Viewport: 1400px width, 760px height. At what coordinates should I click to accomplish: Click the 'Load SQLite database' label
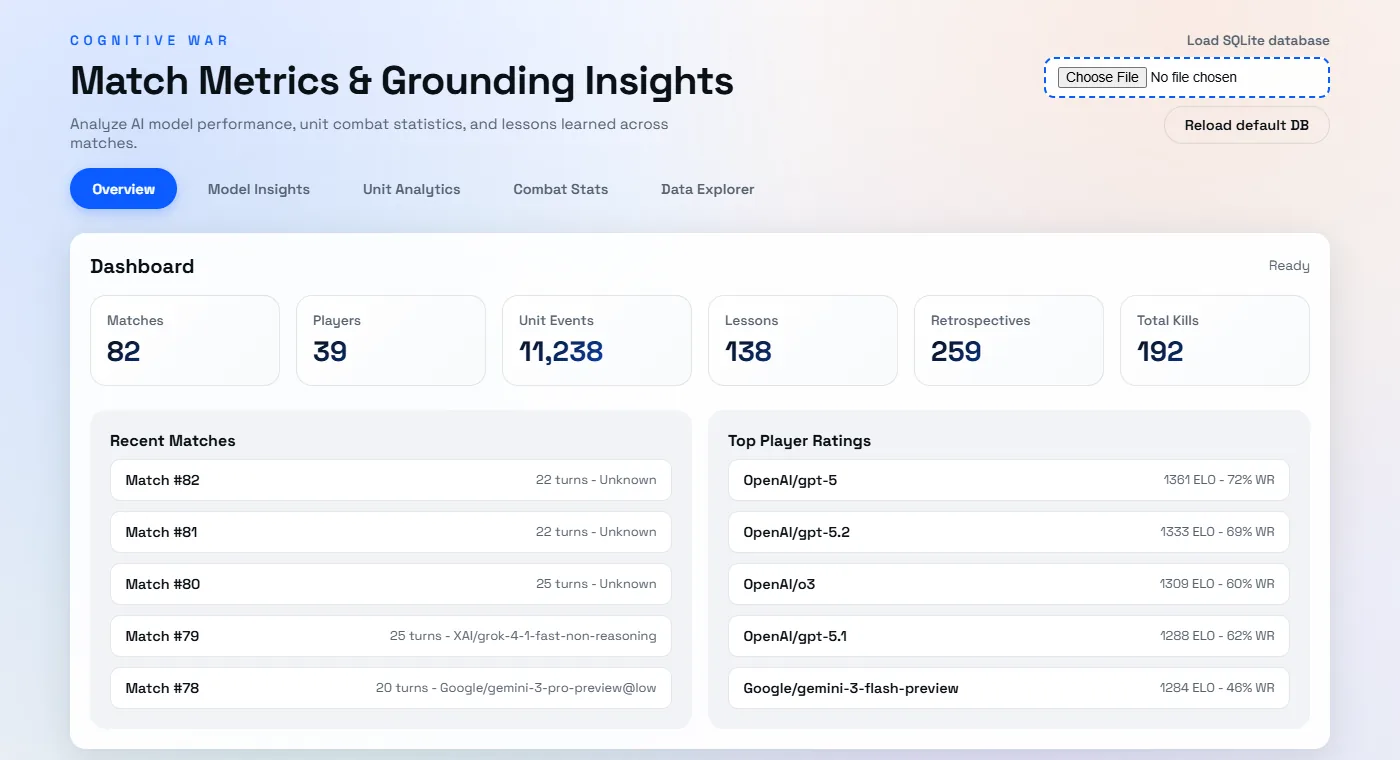click(x=1258, y=41)
